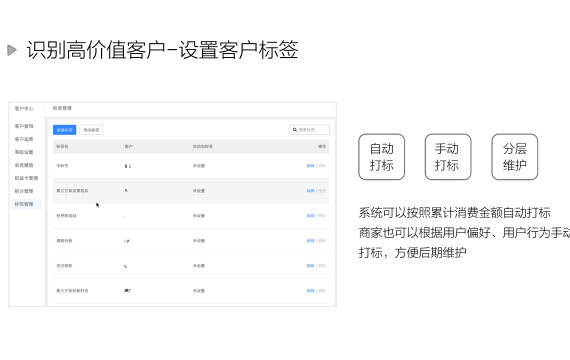Click the white outlined button beside blue button
This screenshot has width=570, height=360.
[x=91, y=130]
